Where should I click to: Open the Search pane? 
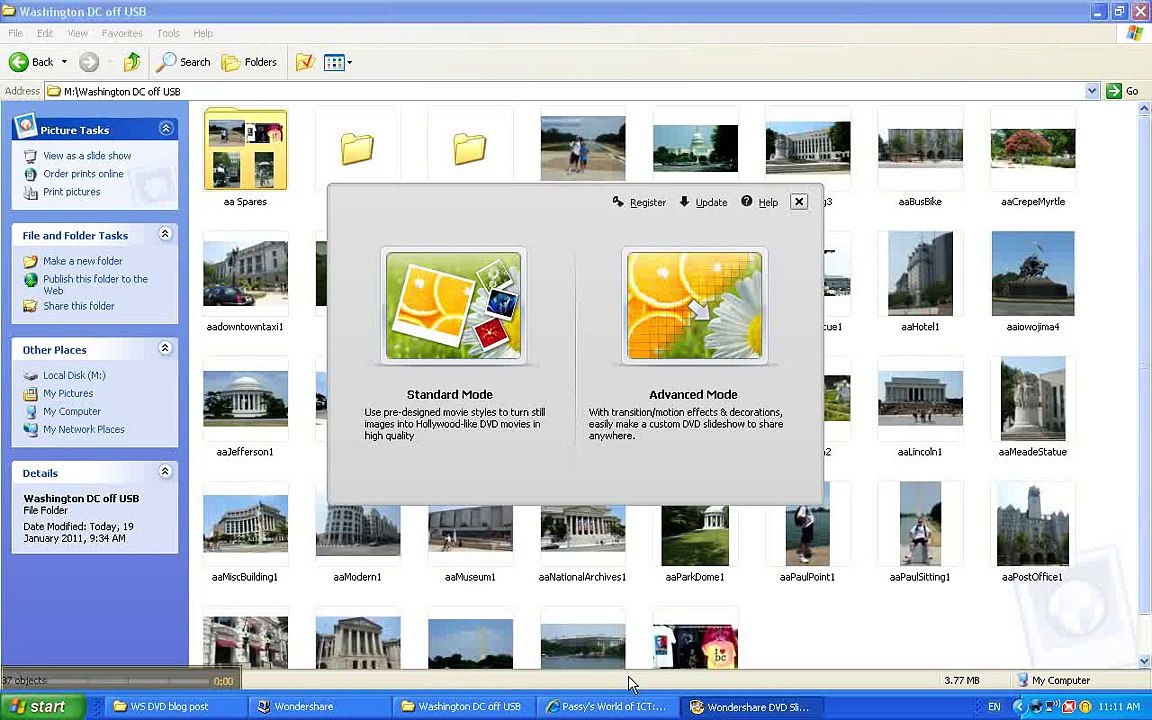coord(184,62)
